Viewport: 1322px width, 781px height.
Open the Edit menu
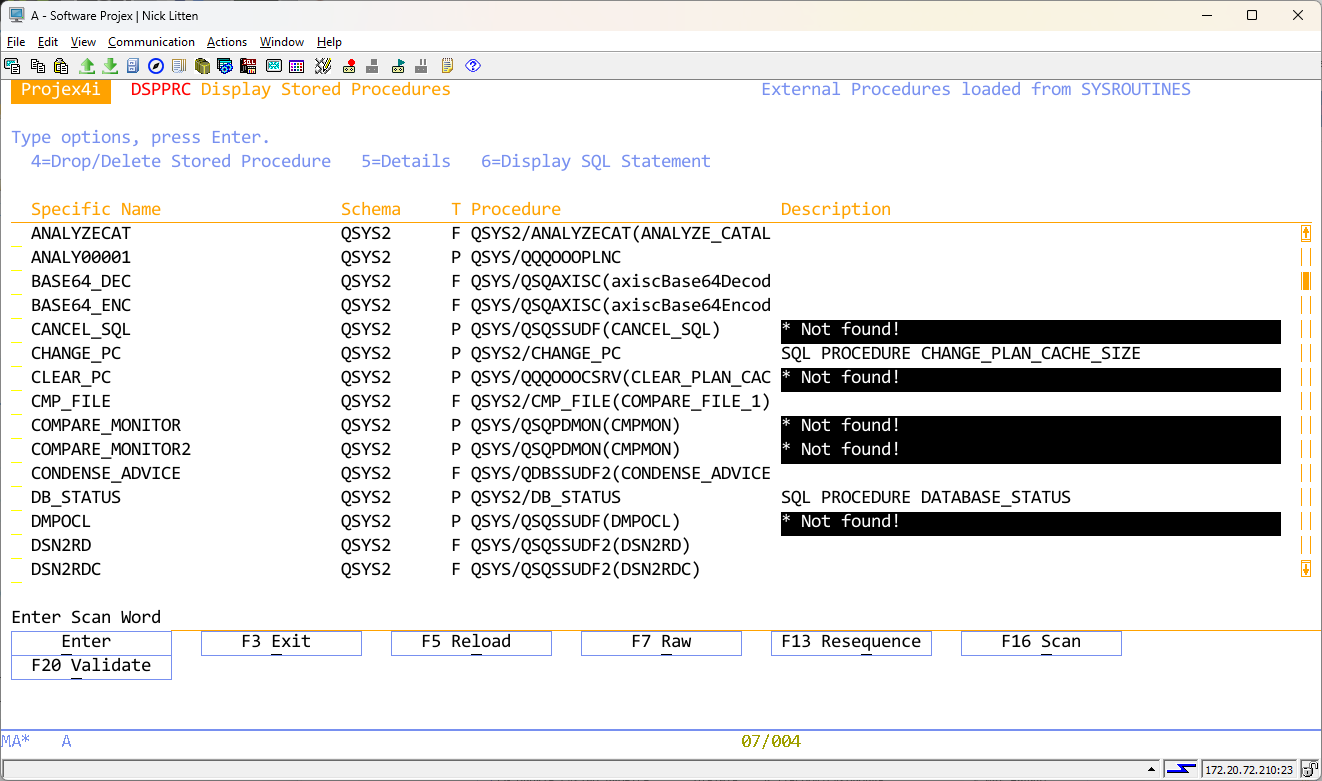[48, 42]
